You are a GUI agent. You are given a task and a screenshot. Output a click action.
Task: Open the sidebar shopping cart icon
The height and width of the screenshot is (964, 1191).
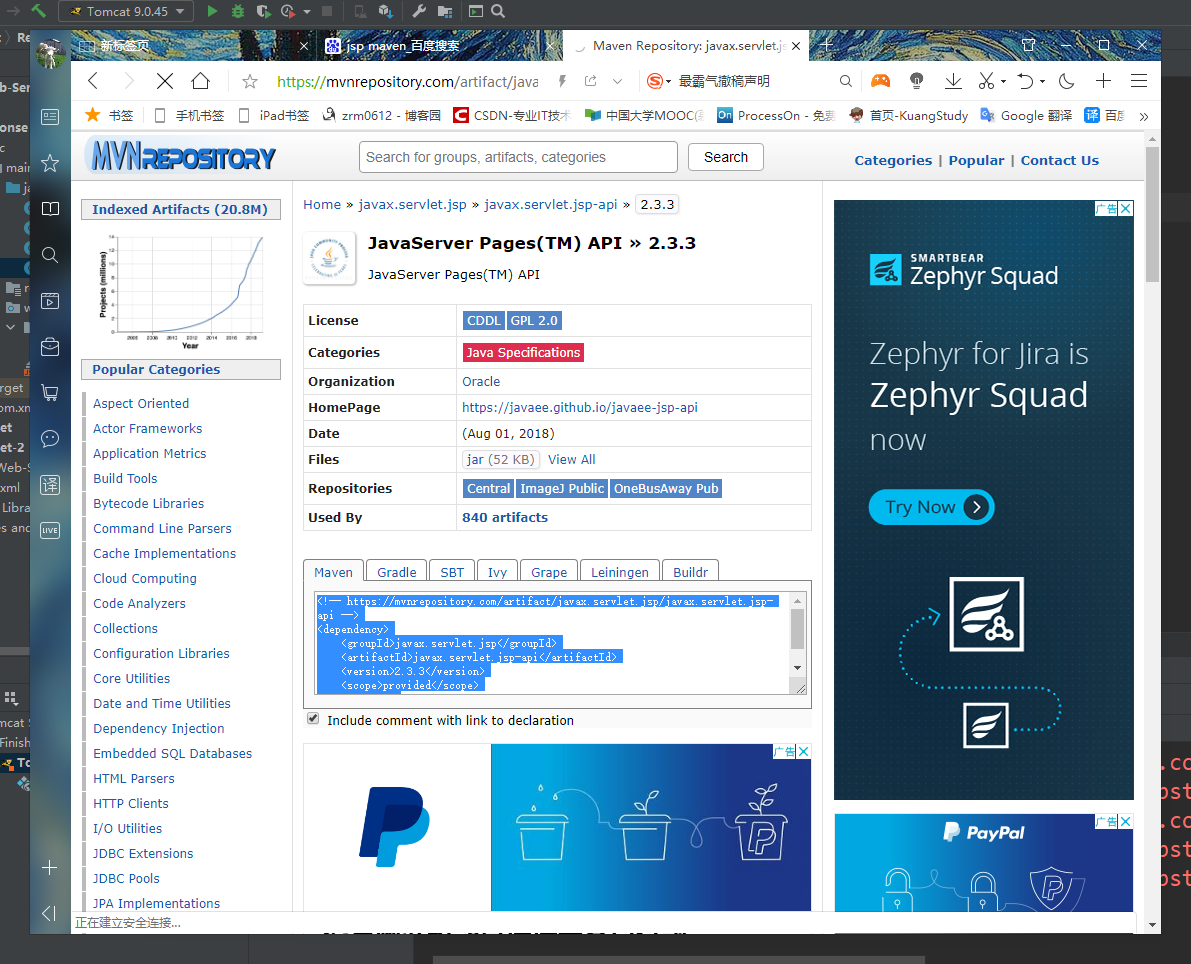pos(50,393)
